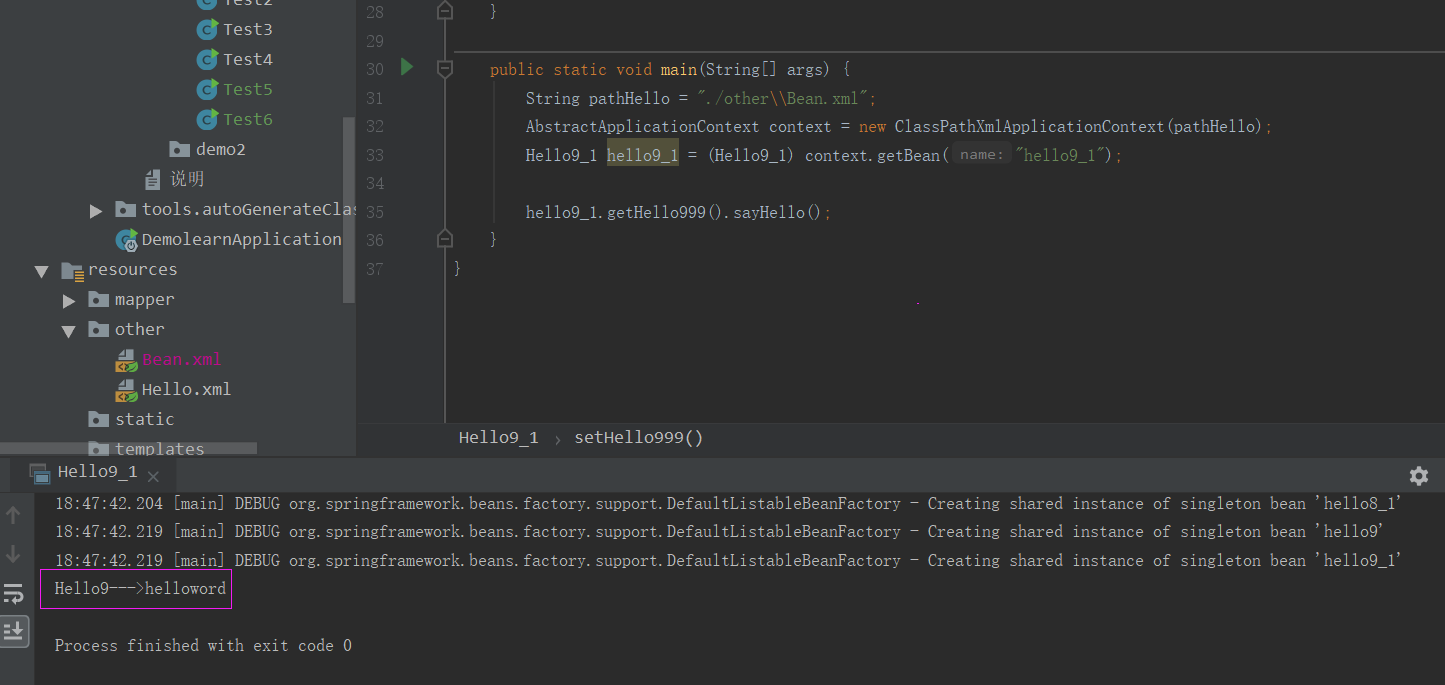Expand the tools.autoGenerateClass package

(x=96, y=210)
